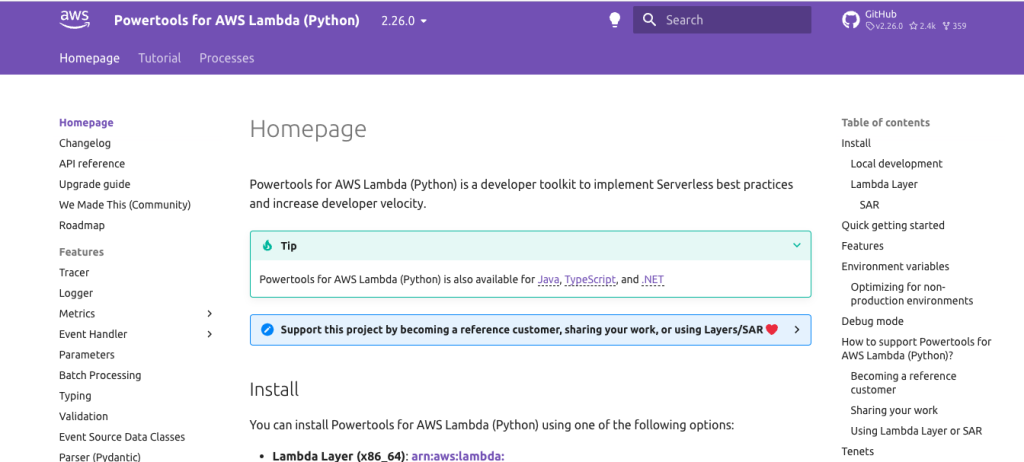Click Powertools for AWS Lambda (Python) title
Screen dimensions: 1024x462
[236, 20]
